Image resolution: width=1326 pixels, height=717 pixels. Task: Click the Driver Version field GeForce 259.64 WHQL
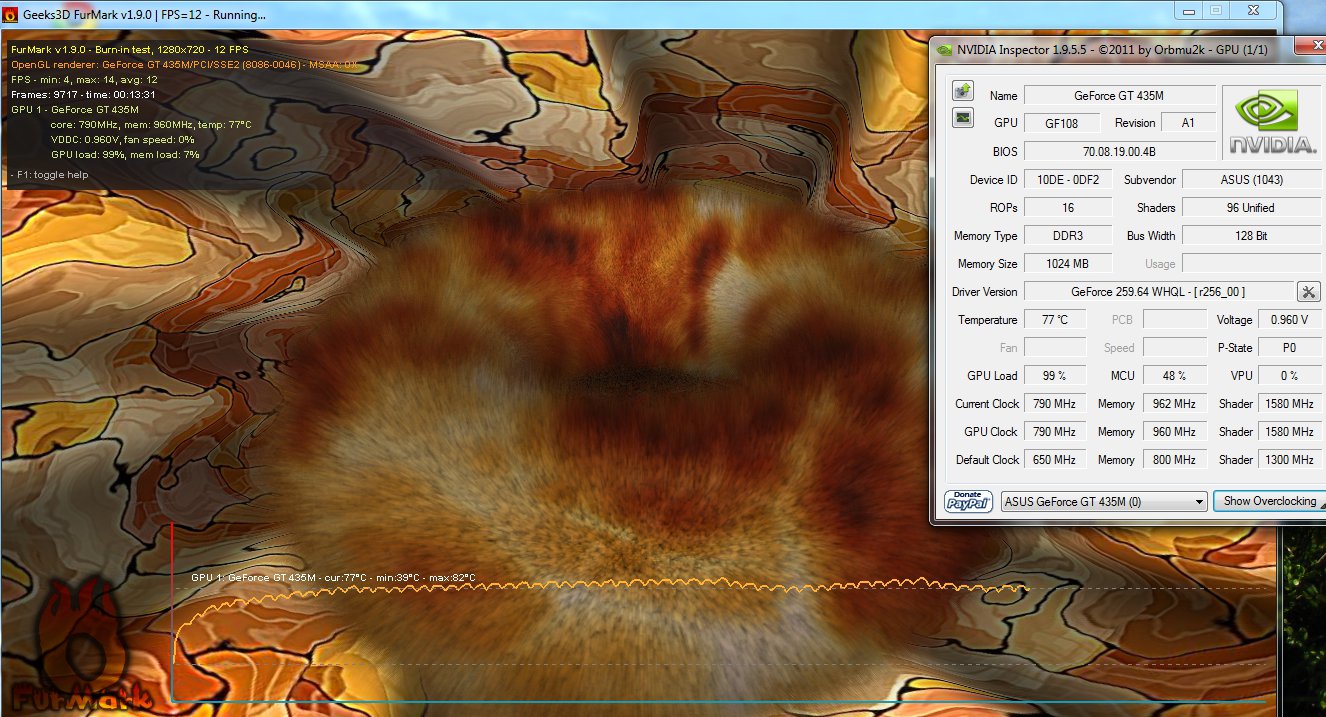[1158, 292]
